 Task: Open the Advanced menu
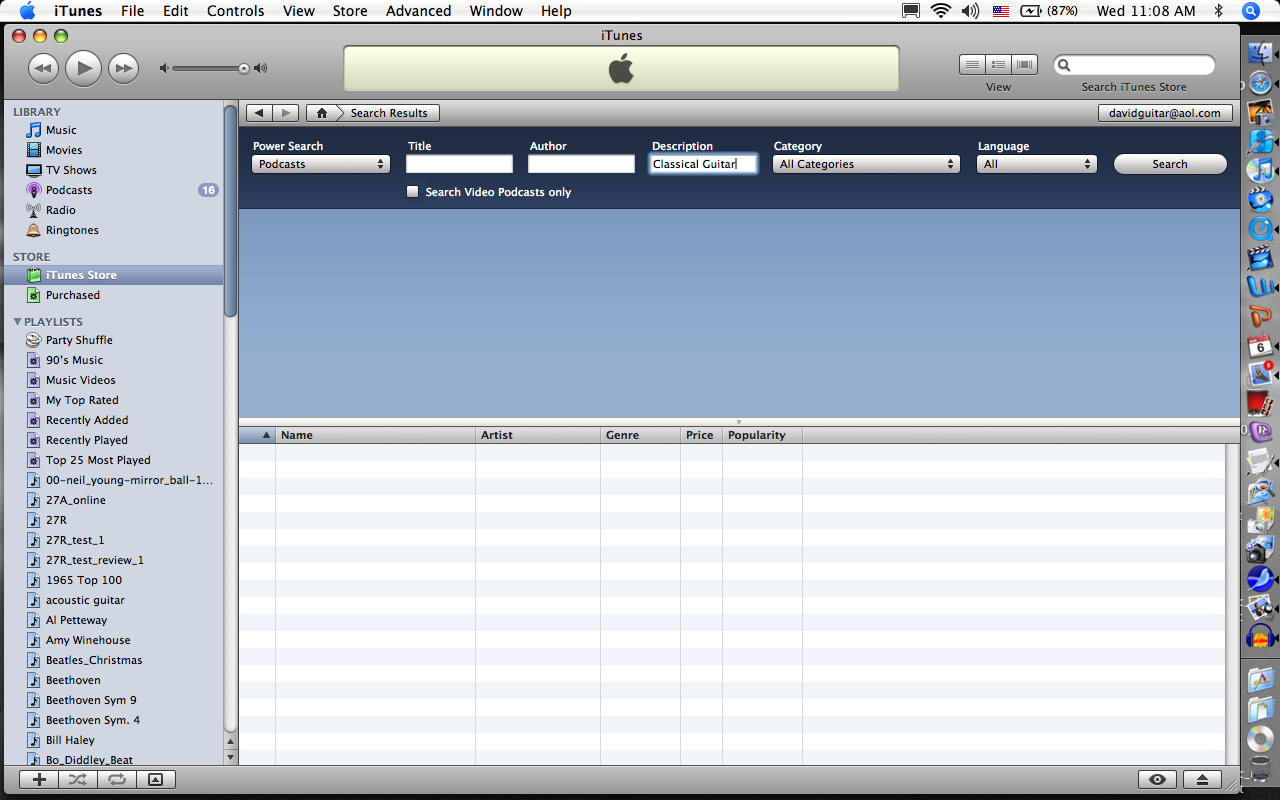click(418, 11)
